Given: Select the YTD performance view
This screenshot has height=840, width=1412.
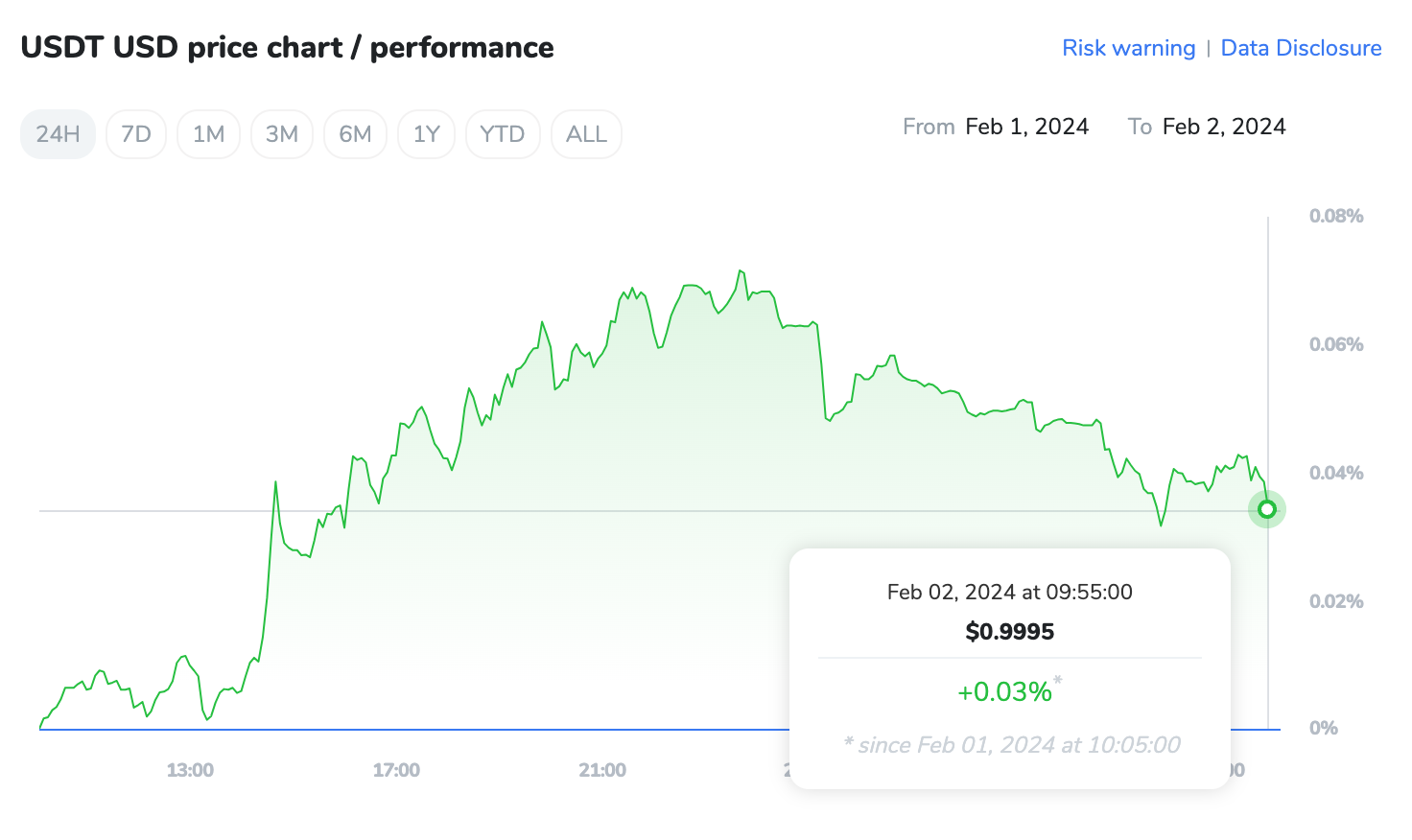Looking at the screenshot, I should point(503,134).
